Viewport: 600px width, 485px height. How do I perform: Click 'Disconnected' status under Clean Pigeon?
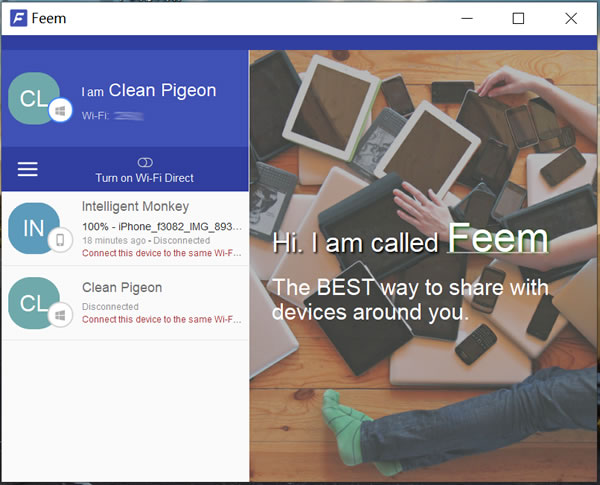tap(110, 307)
